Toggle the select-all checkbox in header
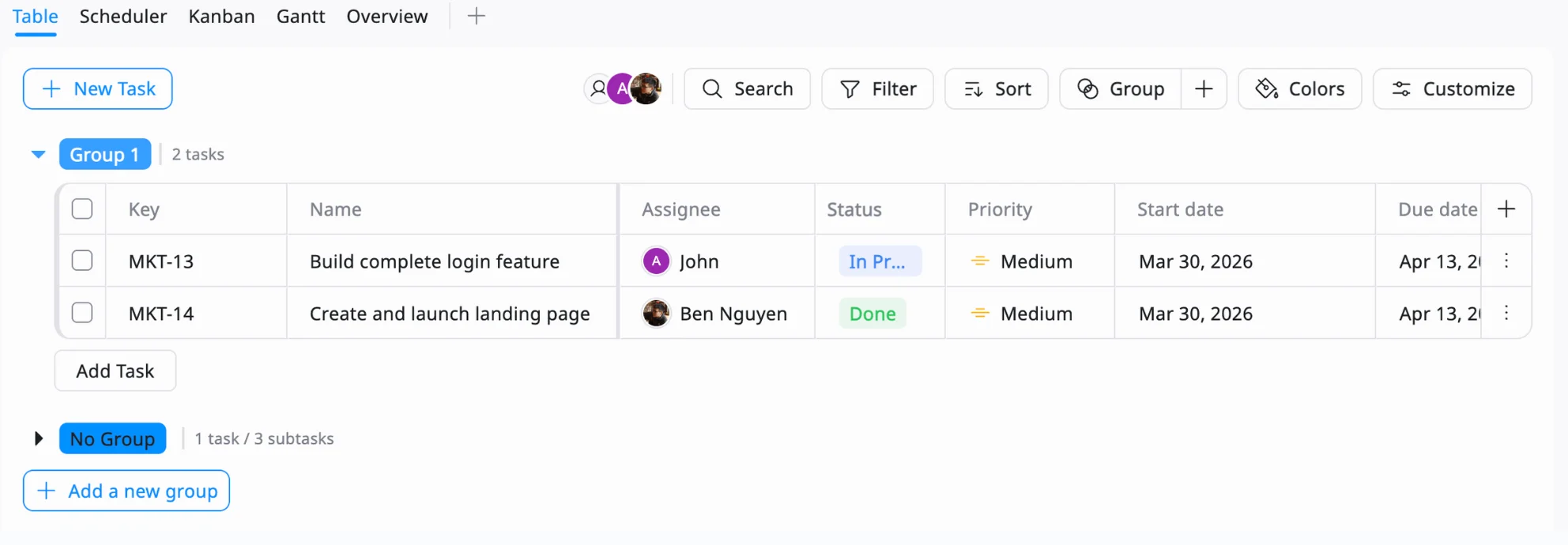This screenshot has height=545, width=1568. click(x=82, y=209)
